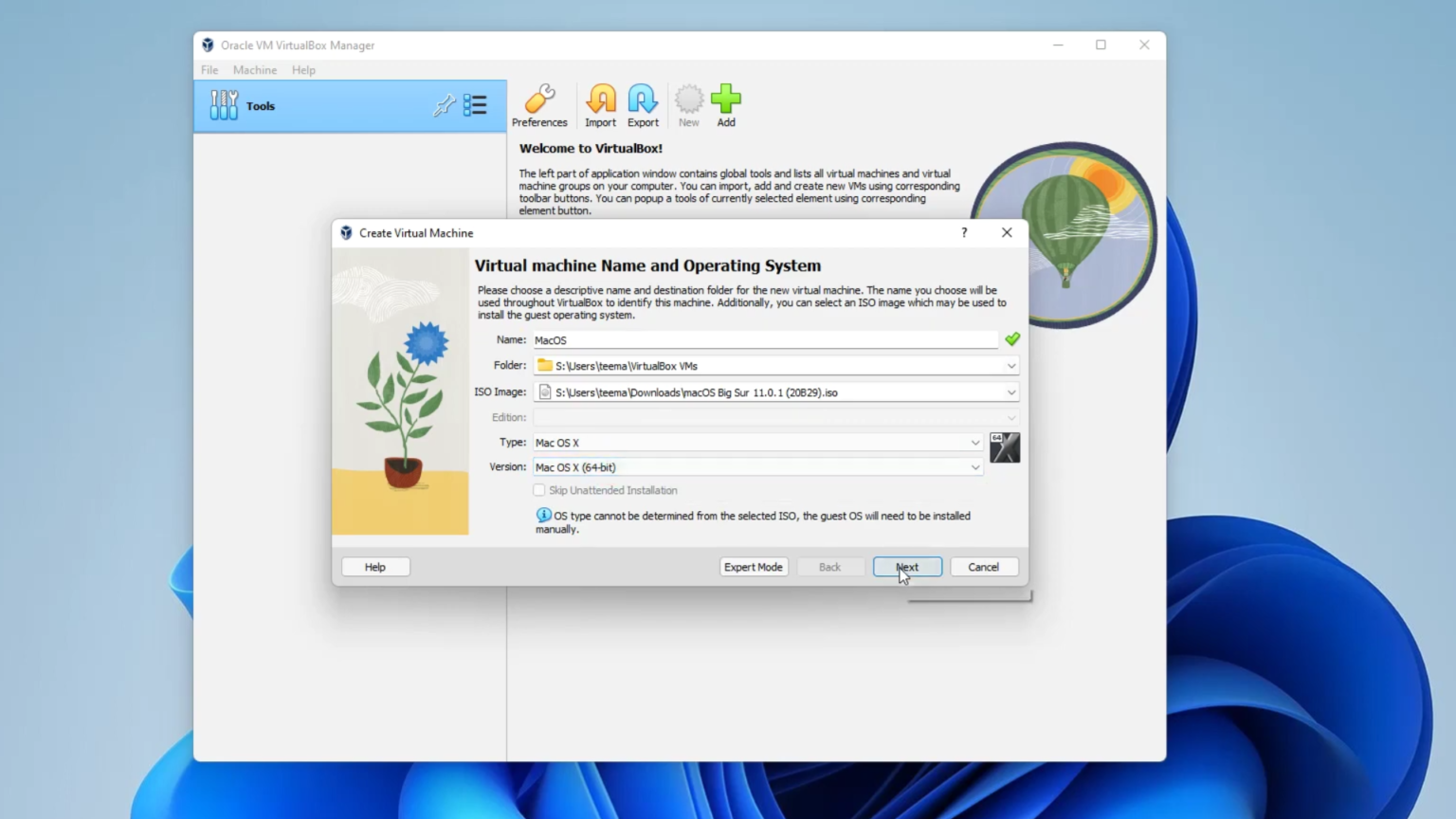Click the OS type icon next to Type
Image resolution: width=1456 pixels, height=819 pixels.
(1005, 446)
